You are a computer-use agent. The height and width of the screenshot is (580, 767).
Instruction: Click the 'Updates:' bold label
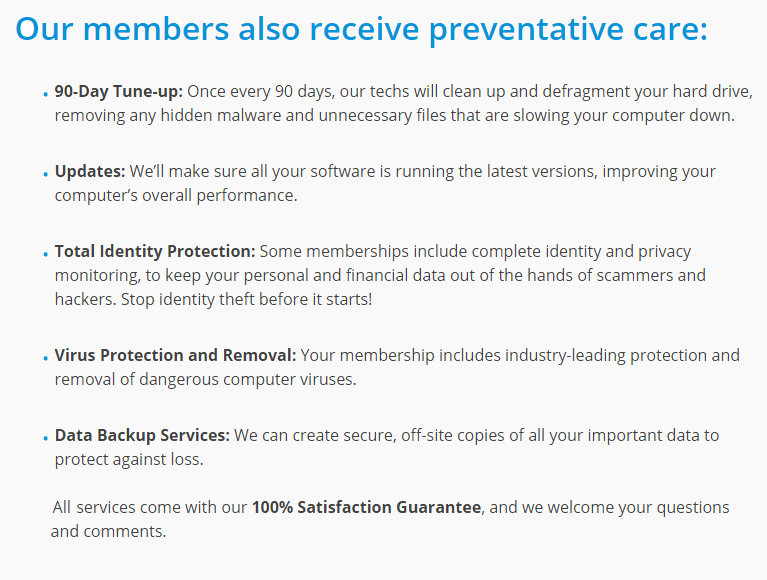click(x=90, y=172)
